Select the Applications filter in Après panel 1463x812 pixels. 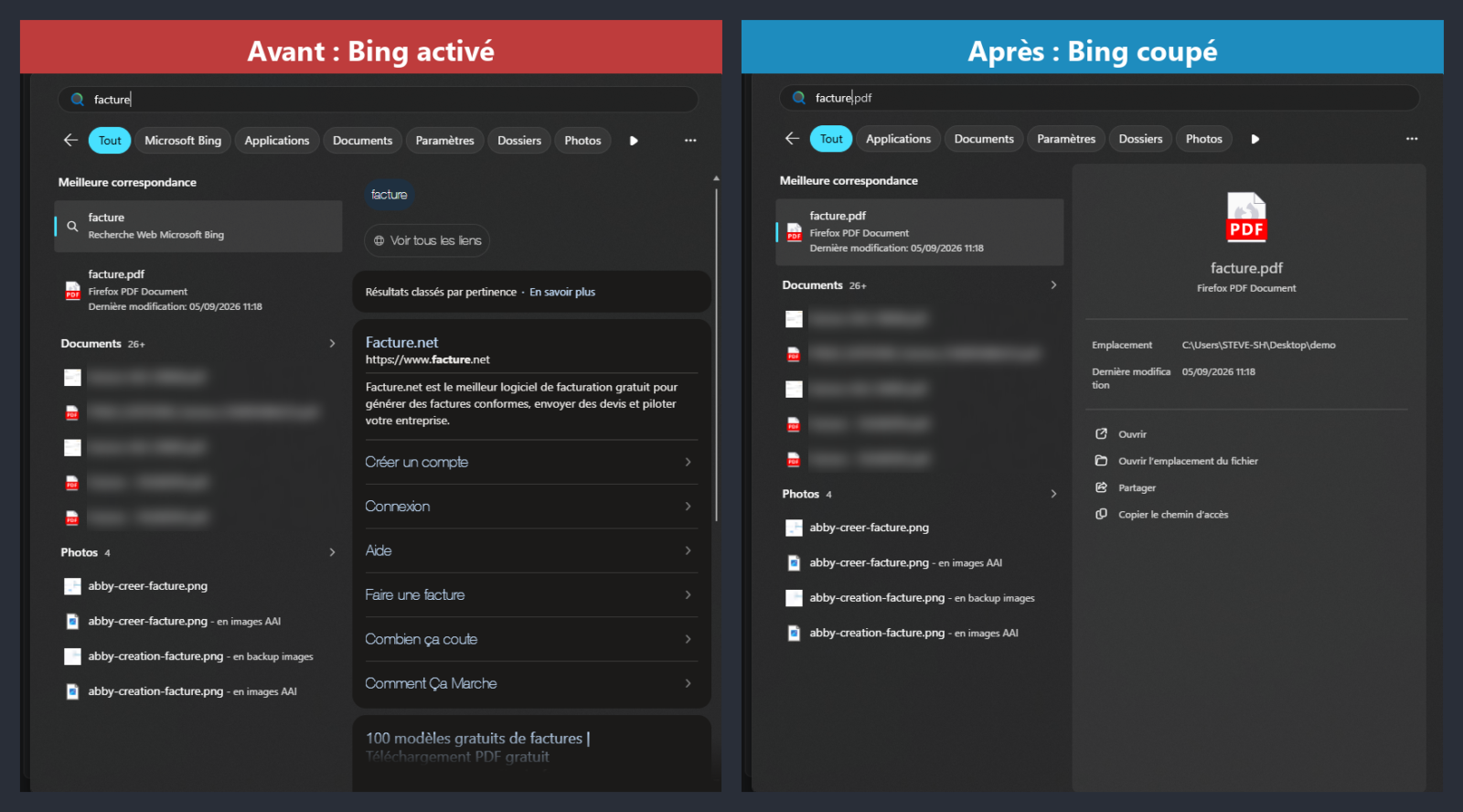(x=898, y=139)
